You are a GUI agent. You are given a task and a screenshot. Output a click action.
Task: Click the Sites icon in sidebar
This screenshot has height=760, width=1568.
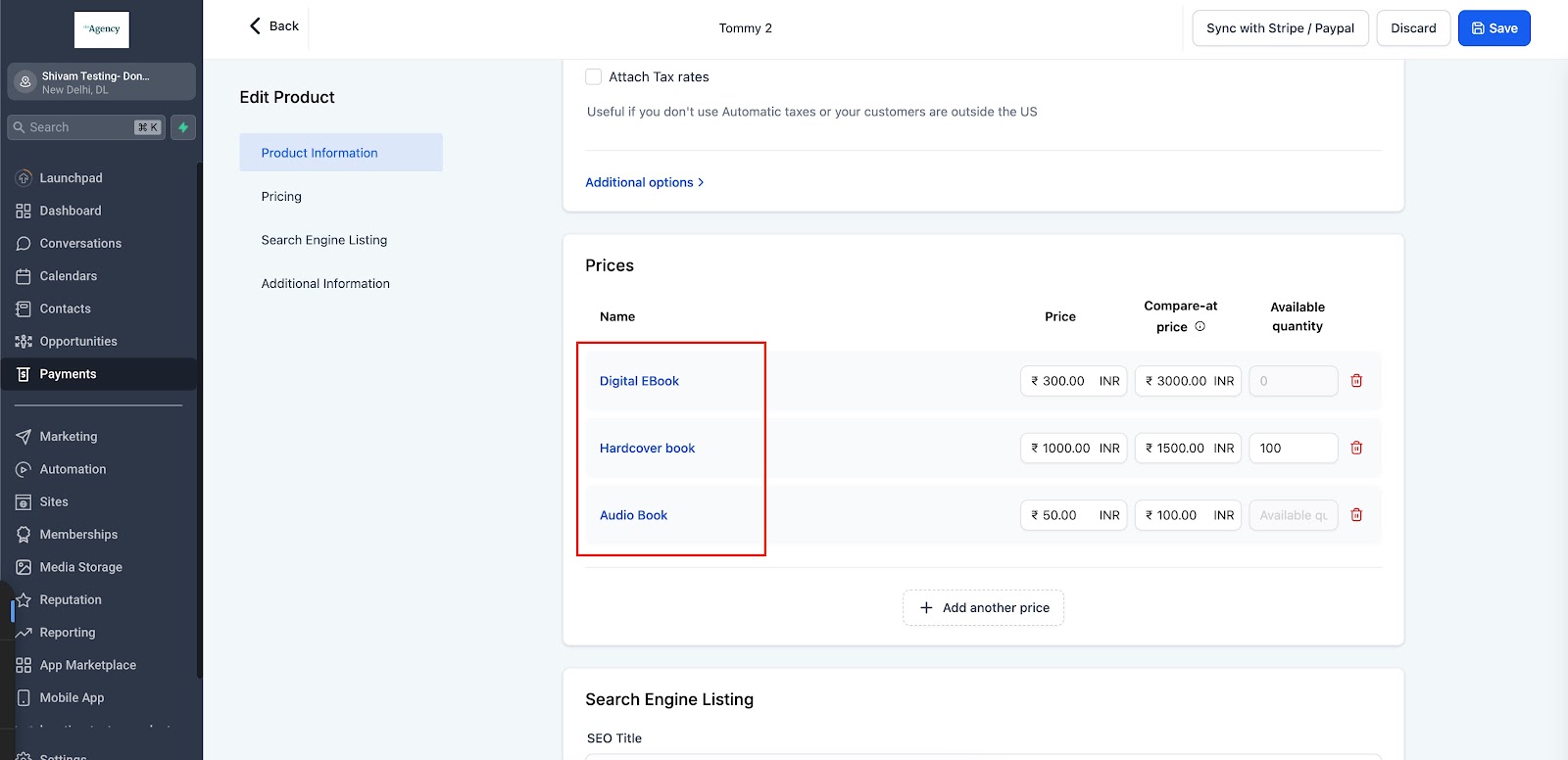coord(24,501)
